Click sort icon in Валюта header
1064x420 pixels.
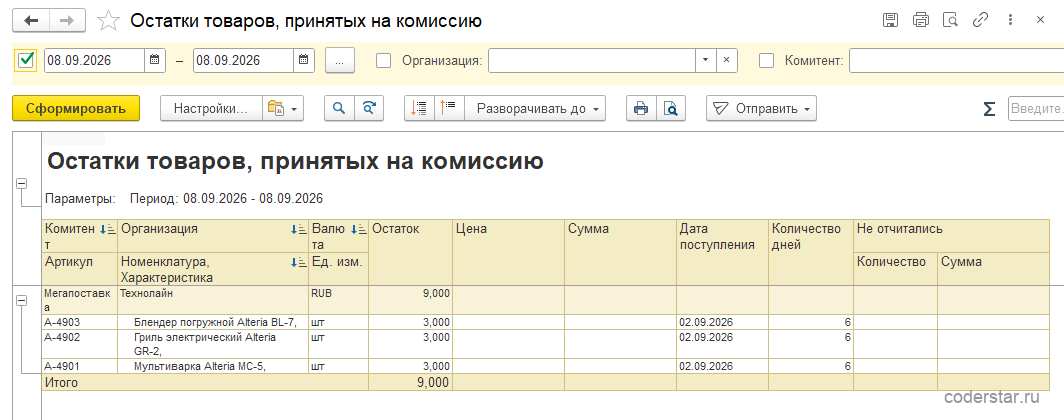[358, 229]
